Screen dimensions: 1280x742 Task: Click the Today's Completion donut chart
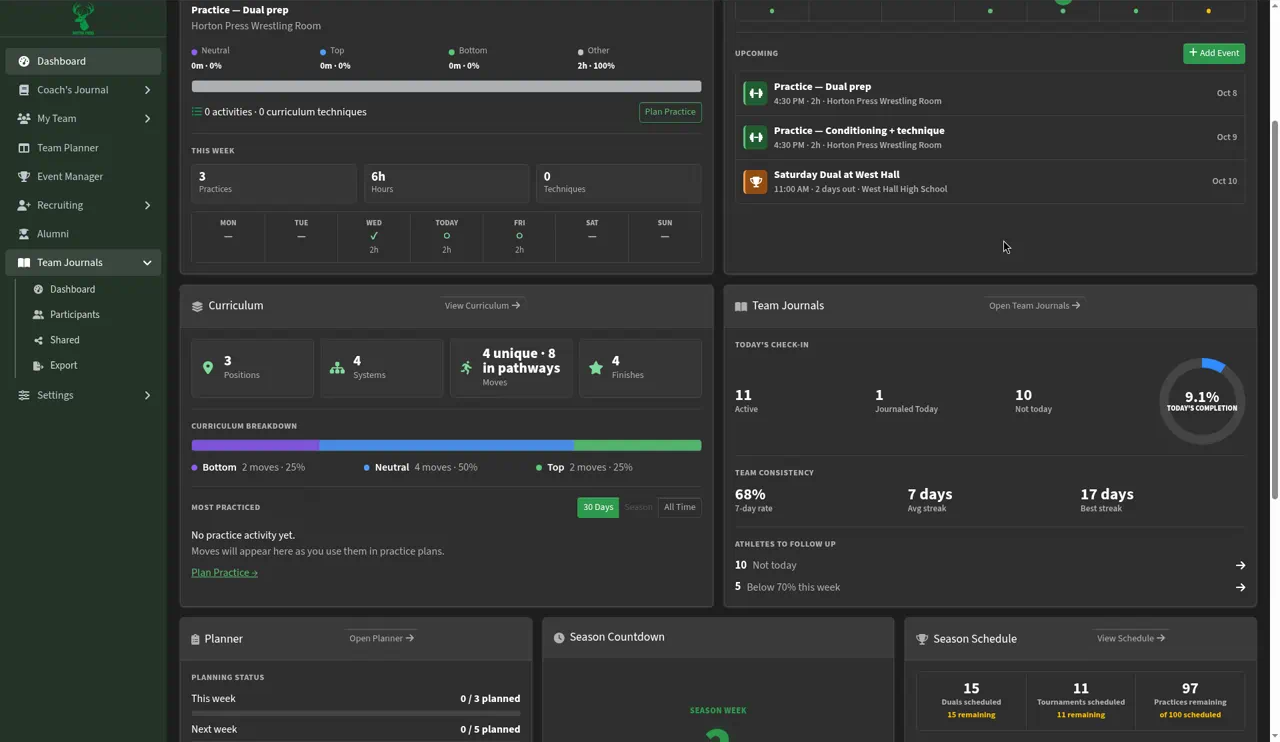pyautogui.click(x=1202, y=401)
